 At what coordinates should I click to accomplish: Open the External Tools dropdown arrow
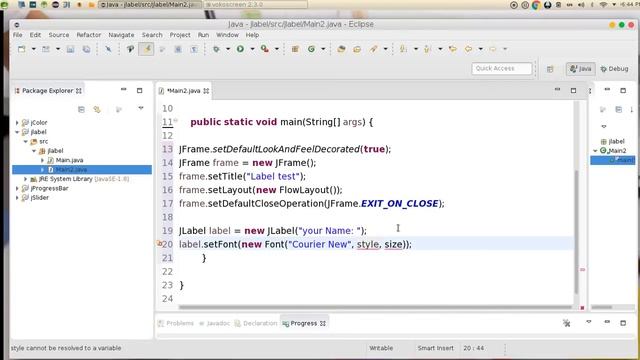coord(277,49)
